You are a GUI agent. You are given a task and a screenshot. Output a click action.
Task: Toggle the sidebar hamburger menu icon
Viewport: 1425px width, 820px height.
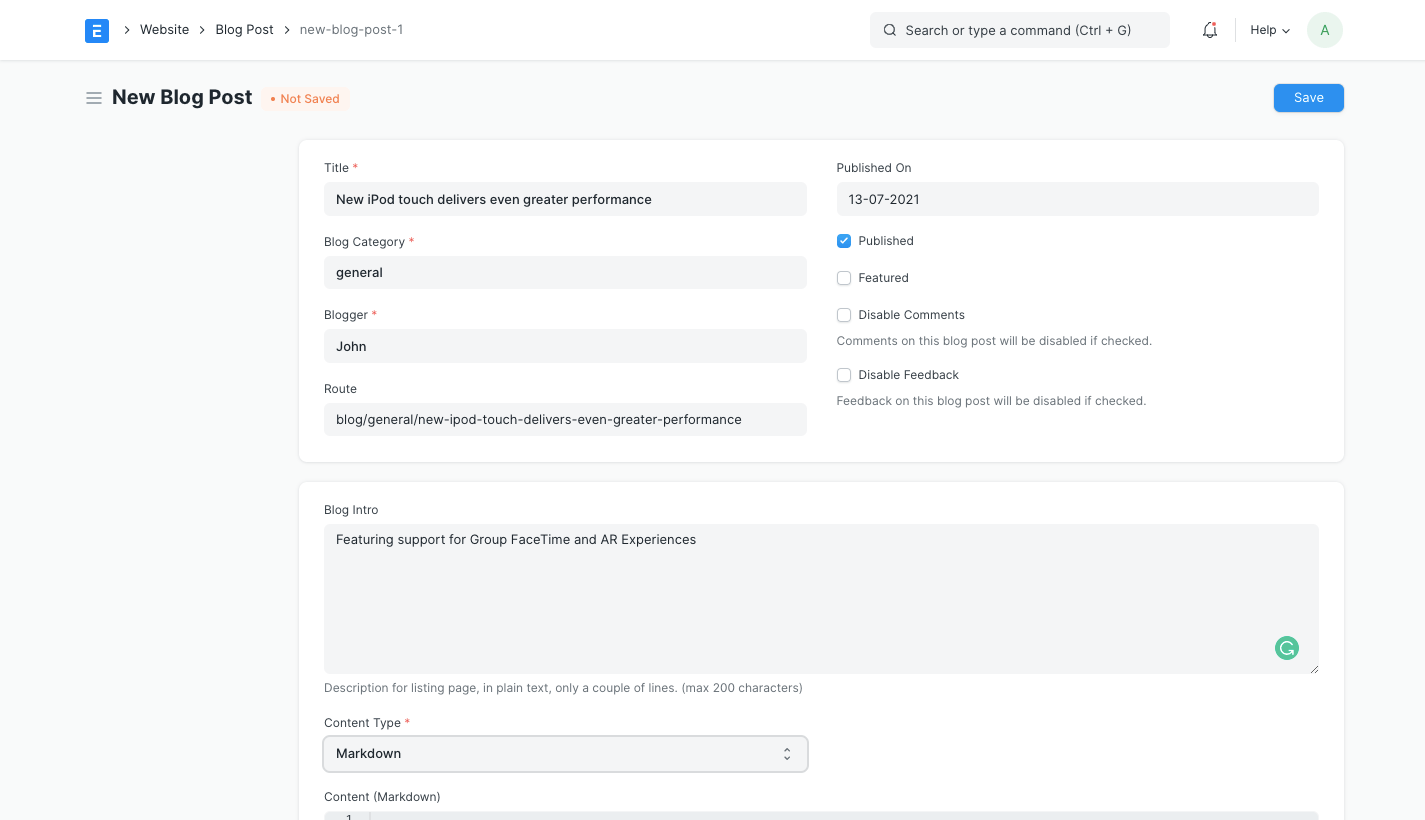click(x=94, y=98)
